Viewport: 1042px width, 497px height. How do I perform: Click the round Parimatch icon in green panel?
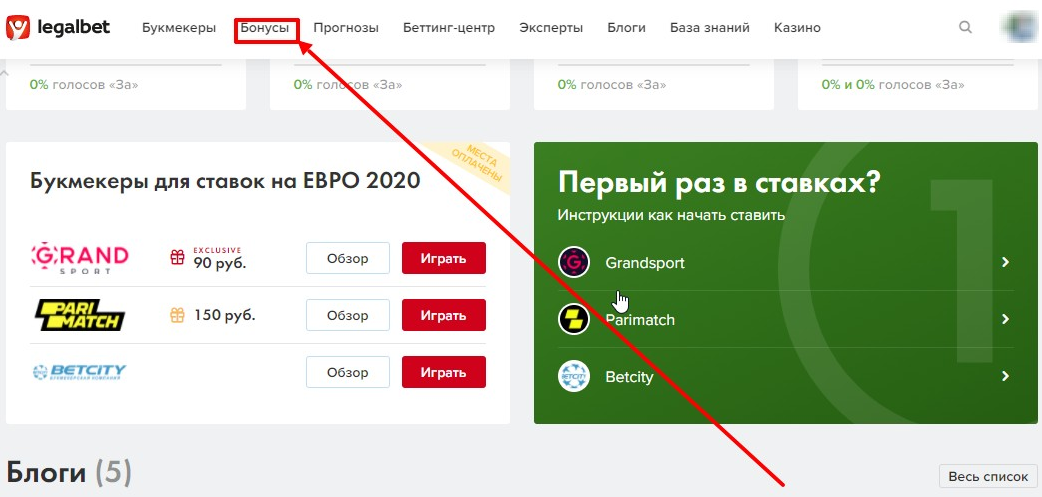tap(574, 320)
